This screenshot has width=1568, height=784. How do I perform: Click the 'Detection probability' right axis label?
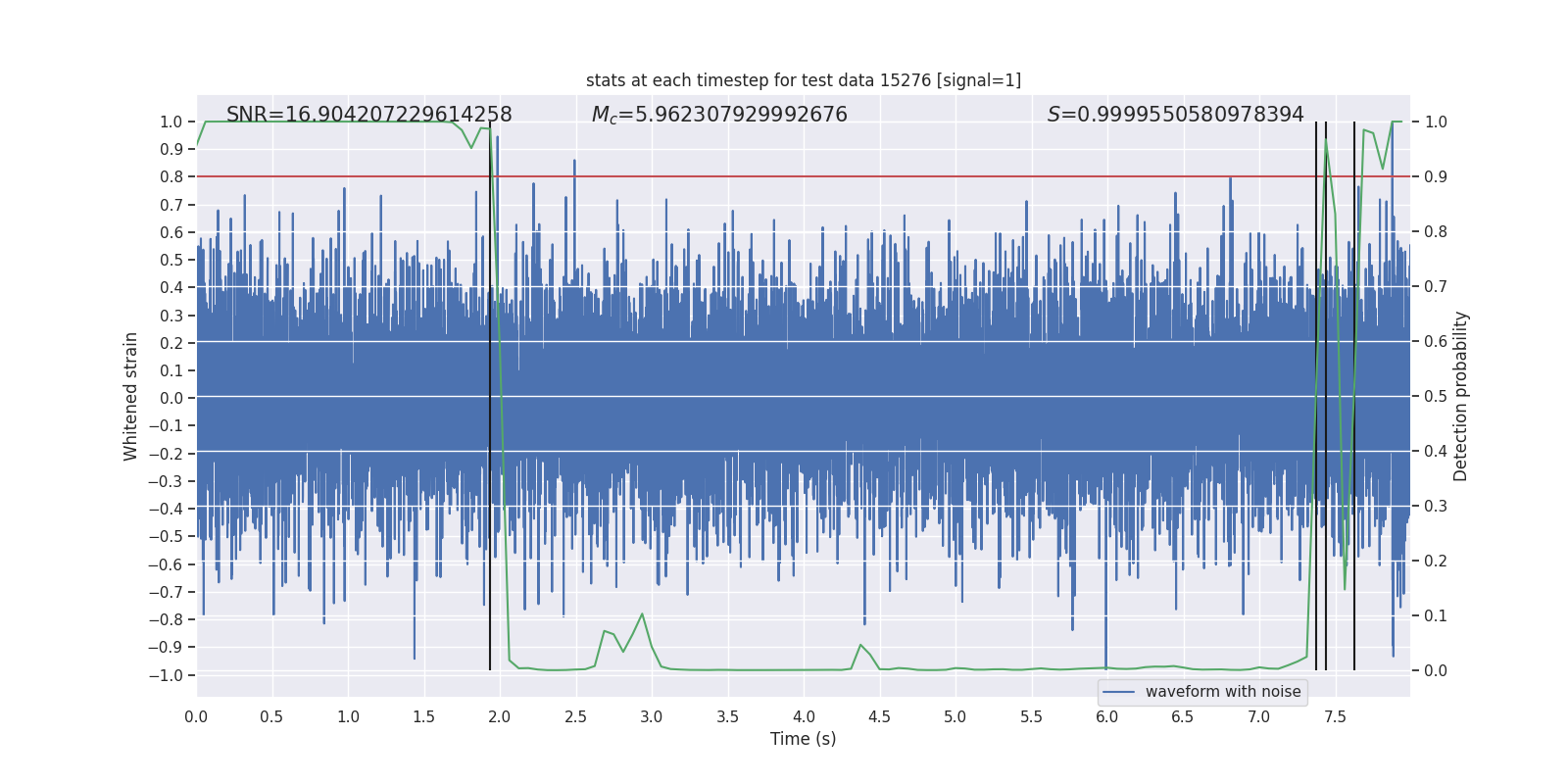1460,396
